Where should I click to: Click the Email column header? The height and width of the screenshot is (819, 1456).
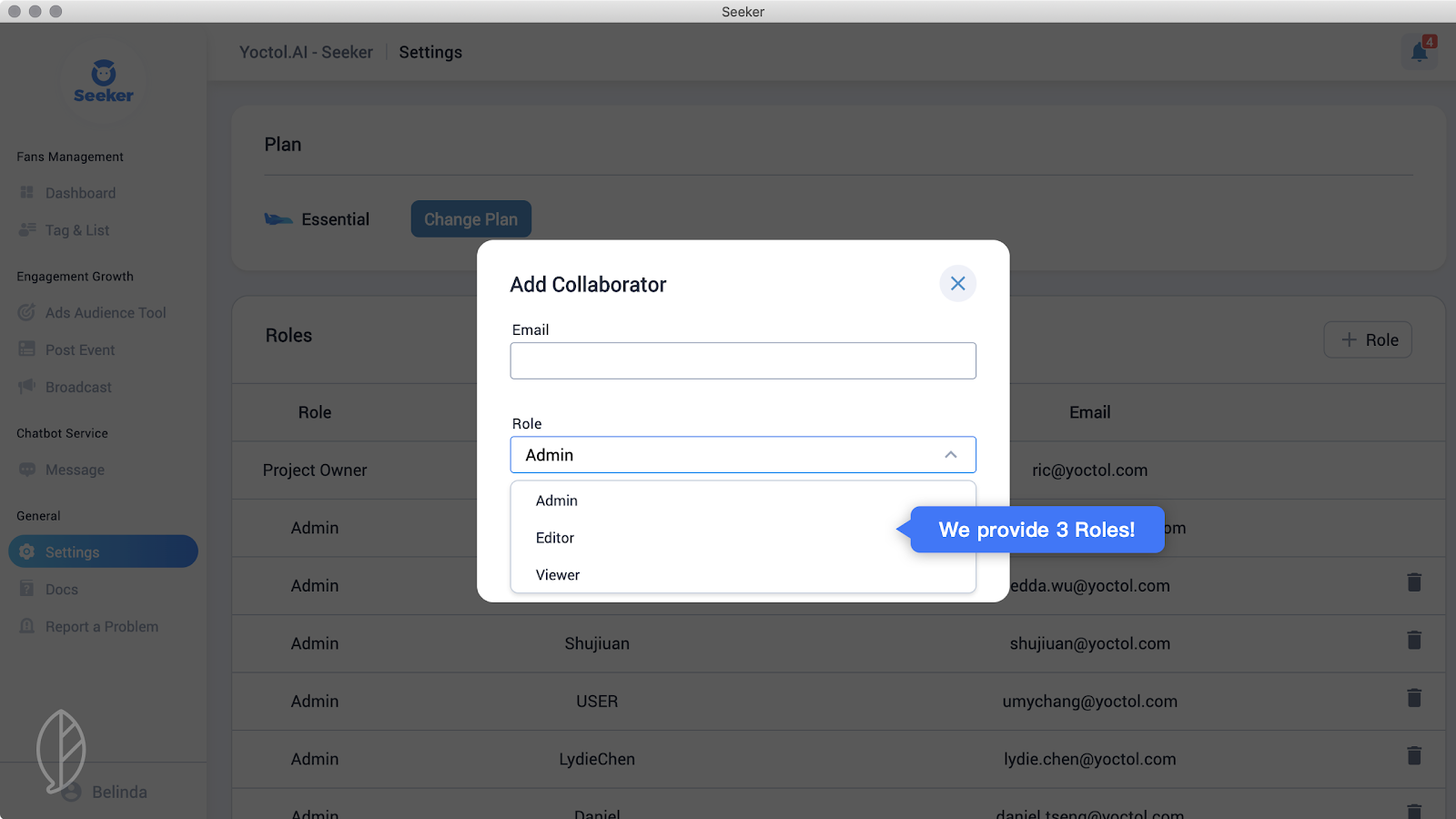(x=1089, y=412)
